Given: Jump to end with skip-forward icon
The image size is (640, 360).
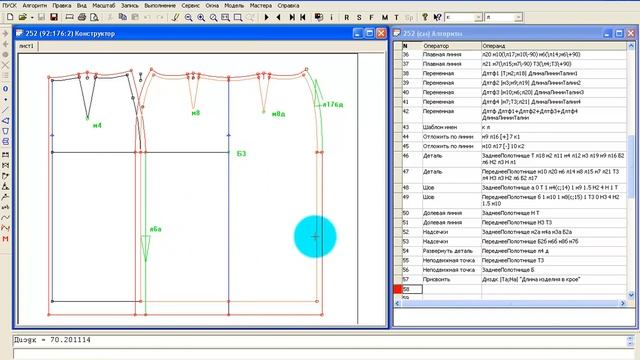Looking at the screenshot, I should 292,17.
